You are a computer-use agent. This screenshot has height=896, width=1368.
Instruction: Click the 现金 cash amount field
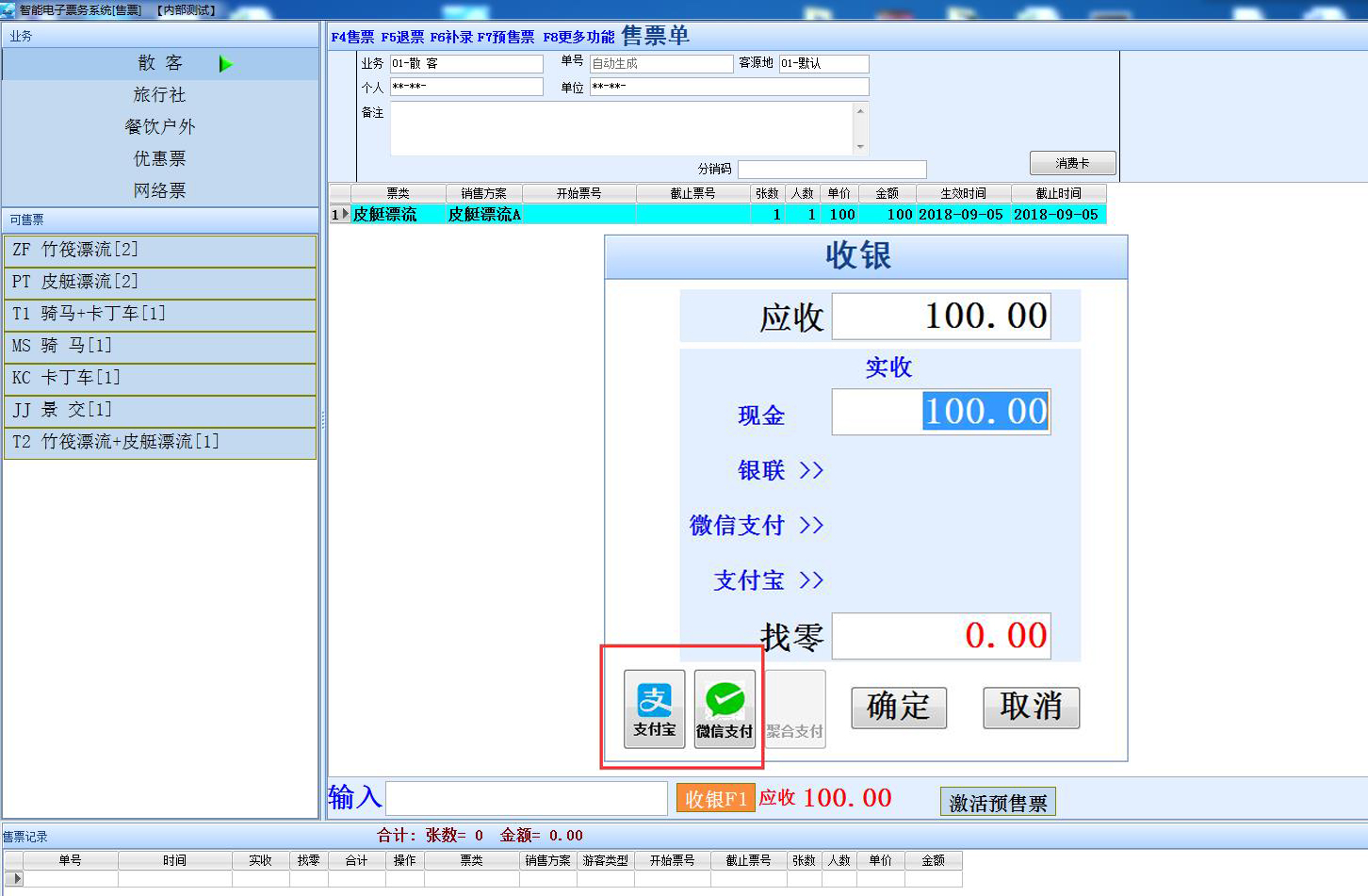click(940, 412)
